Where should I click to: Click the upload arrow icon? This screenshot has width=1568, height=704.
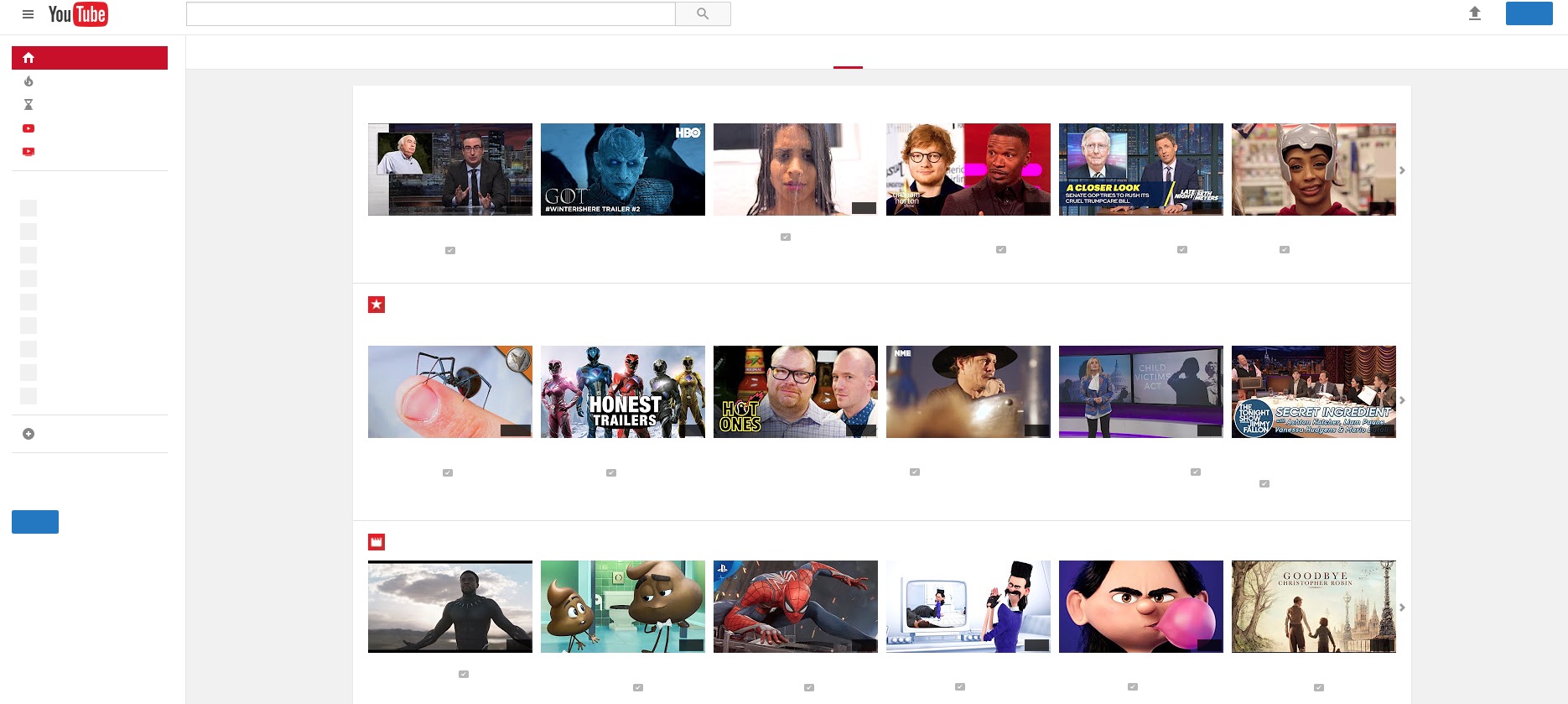(1475, 13)
